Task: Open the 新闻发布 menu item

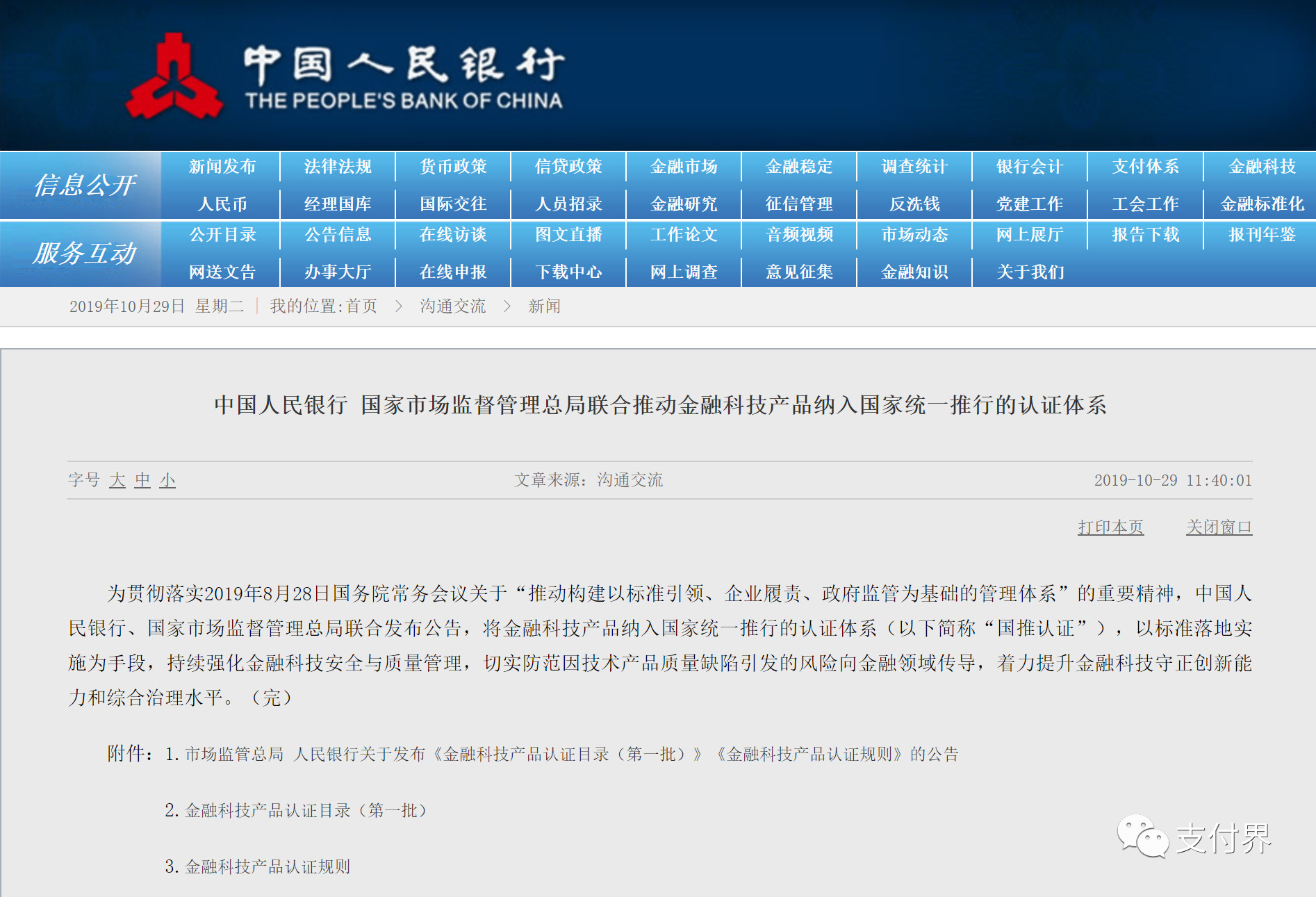Action: click(222, 167)
